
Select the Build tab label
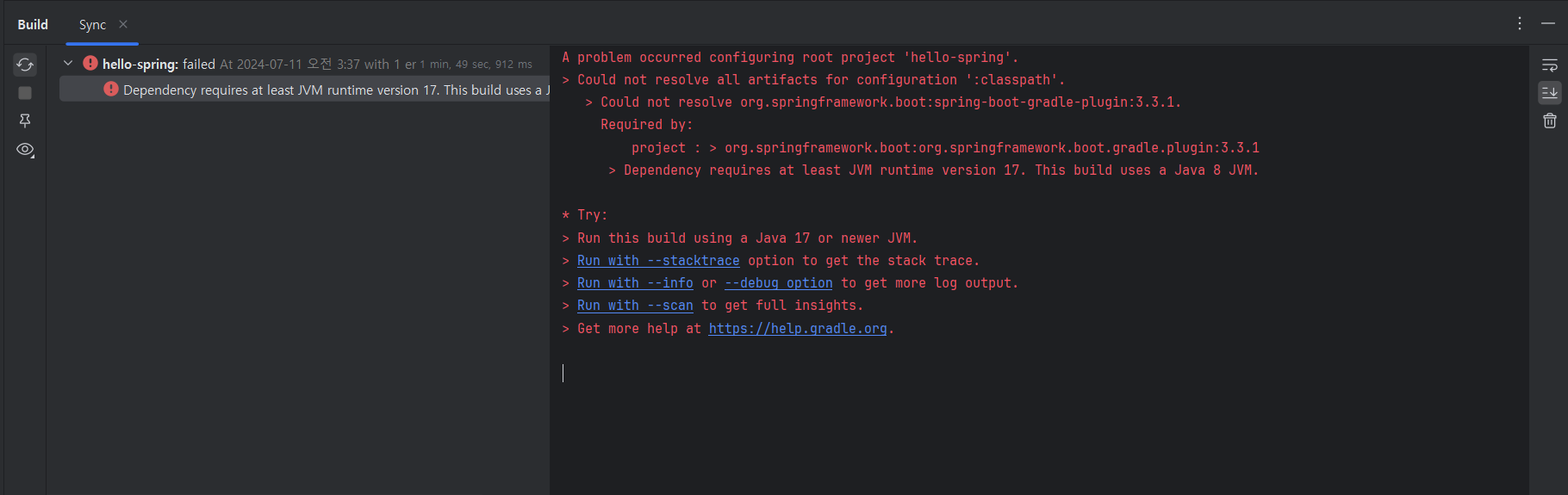point(33,24)
